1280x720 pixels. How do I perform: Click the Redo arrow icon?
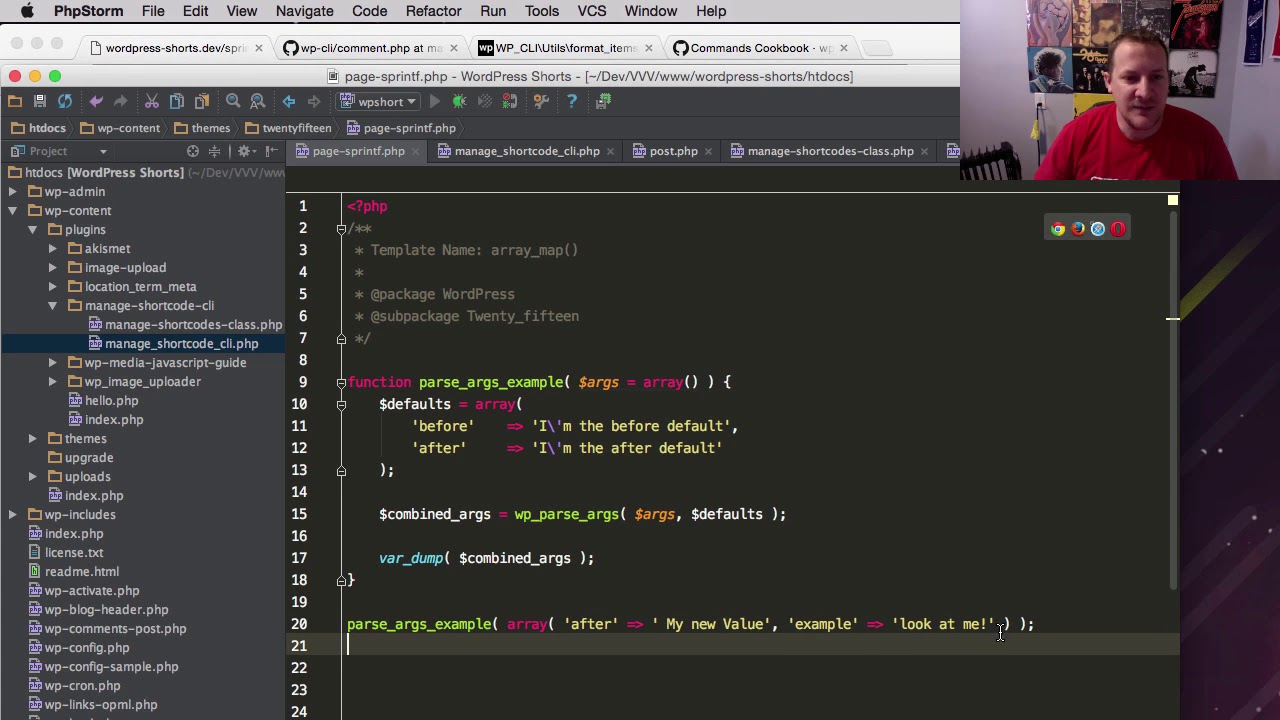[x=120, y=101]
